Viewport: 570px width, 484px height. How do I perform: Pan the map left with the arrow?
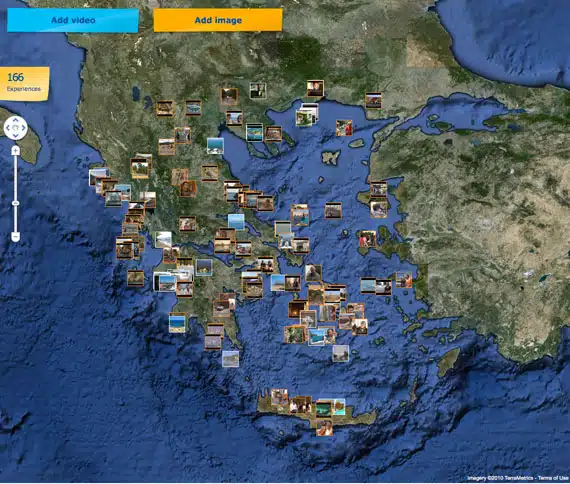(8, 128)
